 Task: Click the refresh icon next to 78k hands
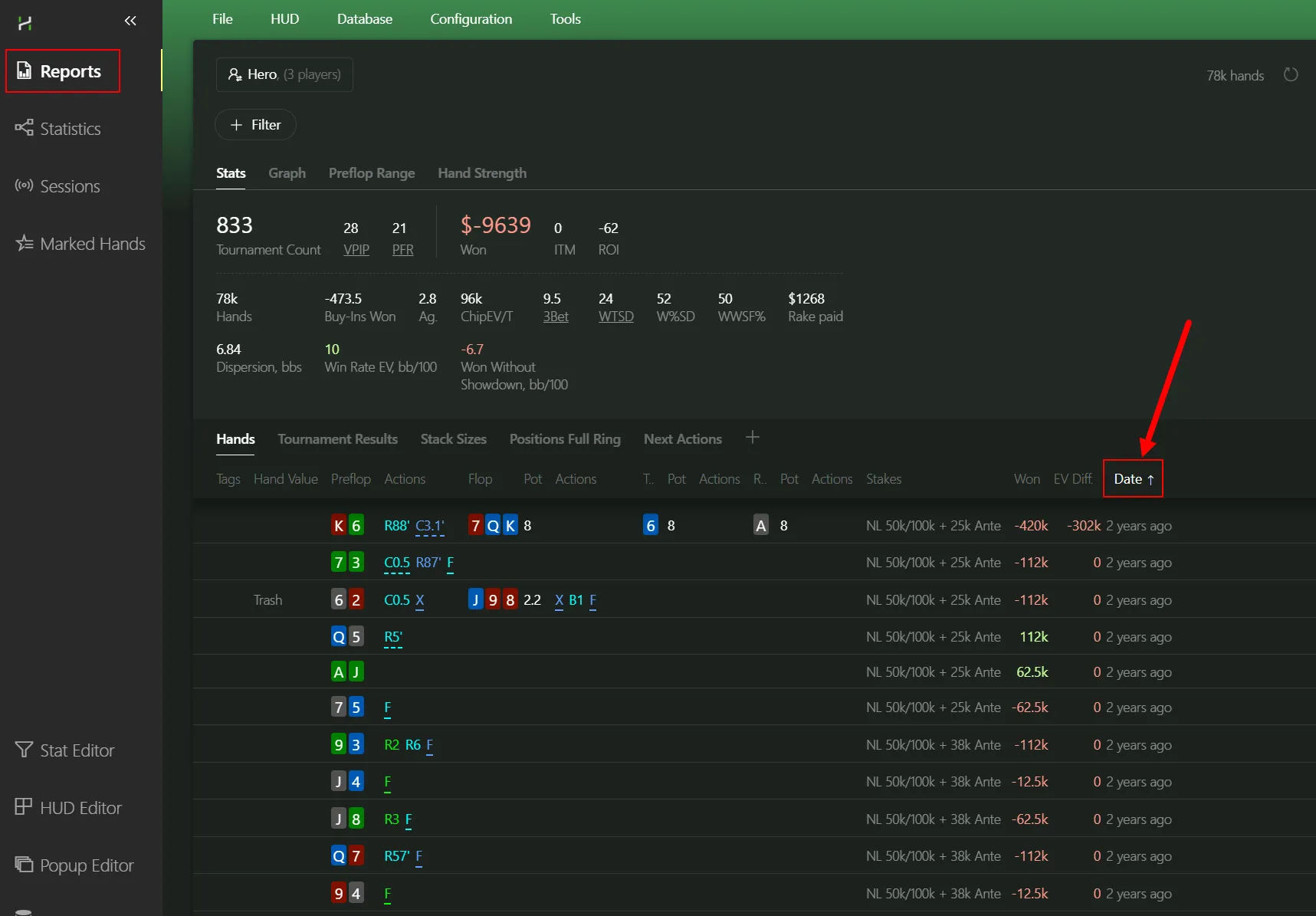(x=1291, y=75)
